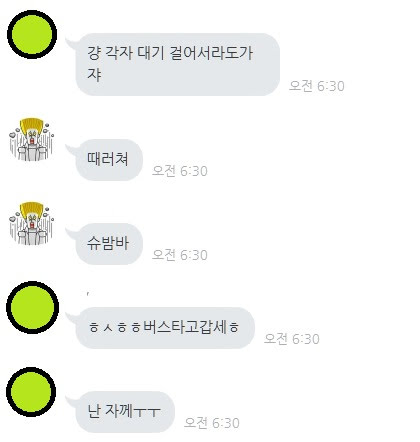The width and height of the screenshot is (420, 442).
Task: Select the 오전 6:30 timestamp next to 슈밤바
Action: click(x=180, y=255)
